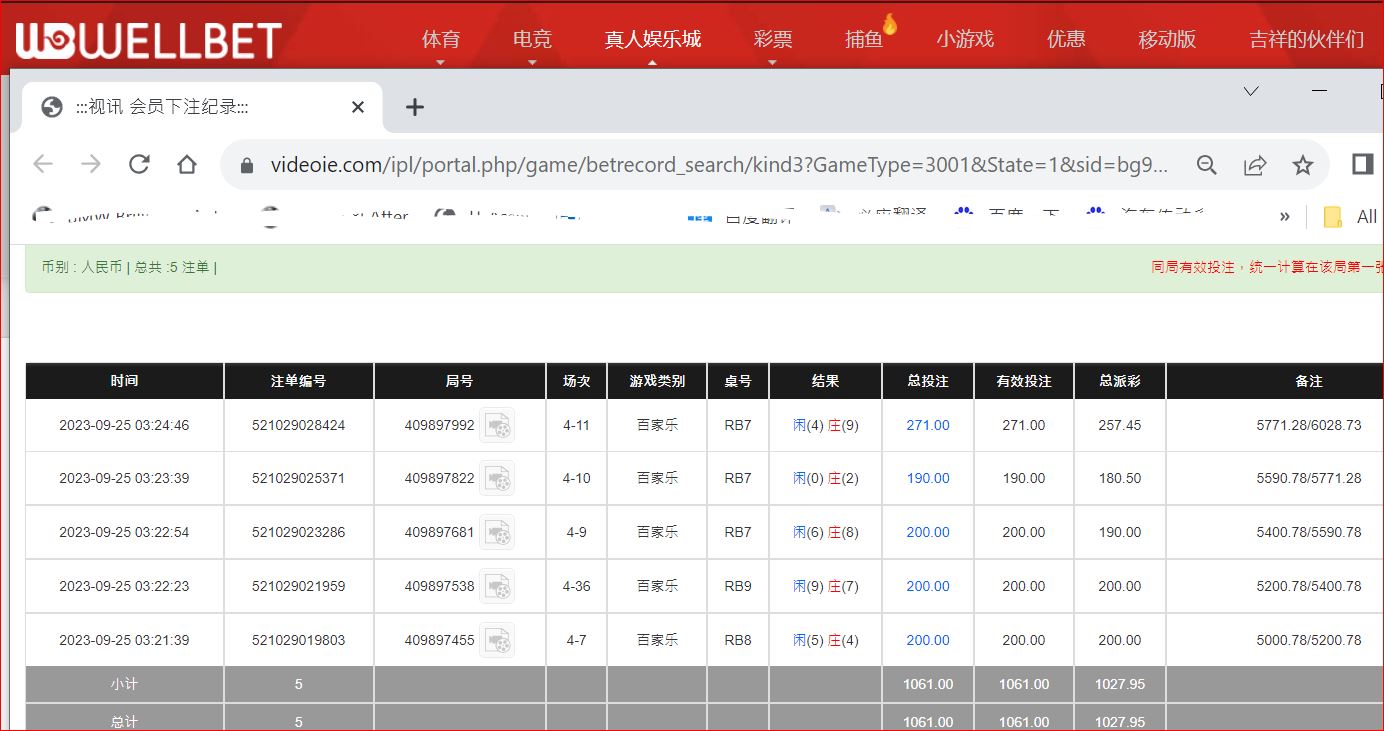Open video replay for round 409897822
This screenshot has height=731, width=1384.
[x=497, y=479]
